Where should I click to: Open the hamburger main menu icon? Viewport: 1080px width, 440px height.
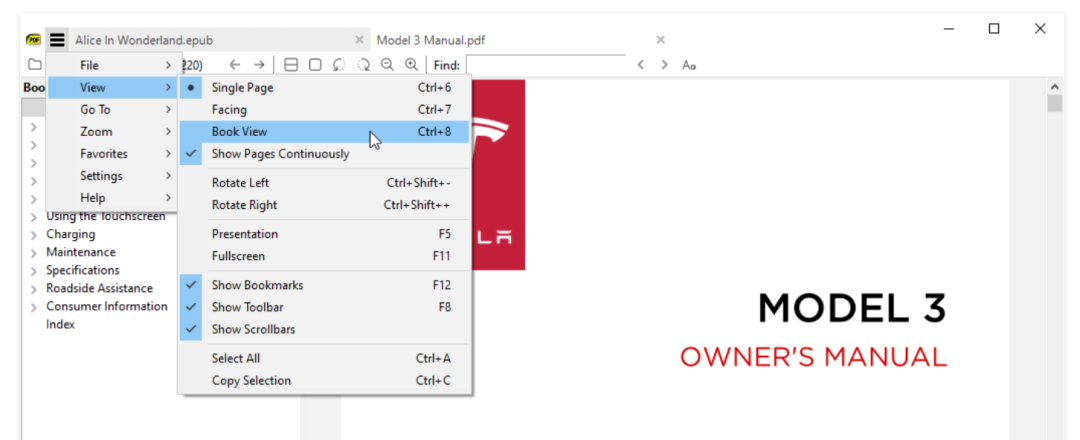[57, 40]
